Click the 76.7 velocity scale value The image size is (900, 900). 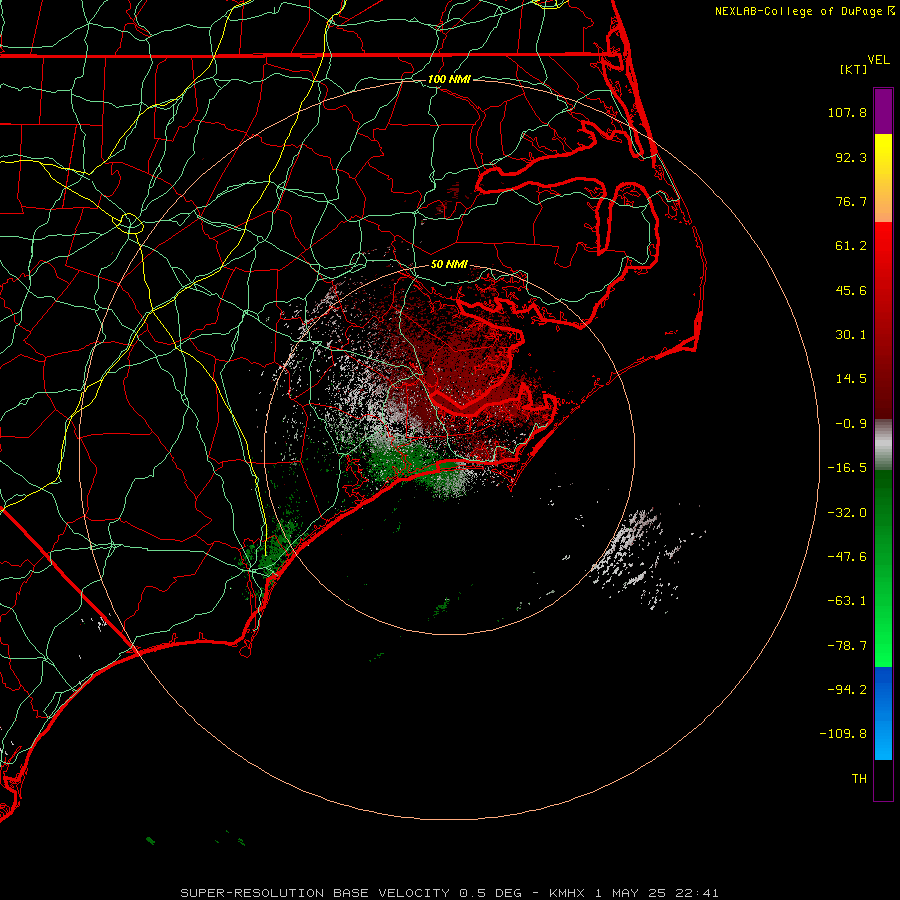tap(851, 201)
